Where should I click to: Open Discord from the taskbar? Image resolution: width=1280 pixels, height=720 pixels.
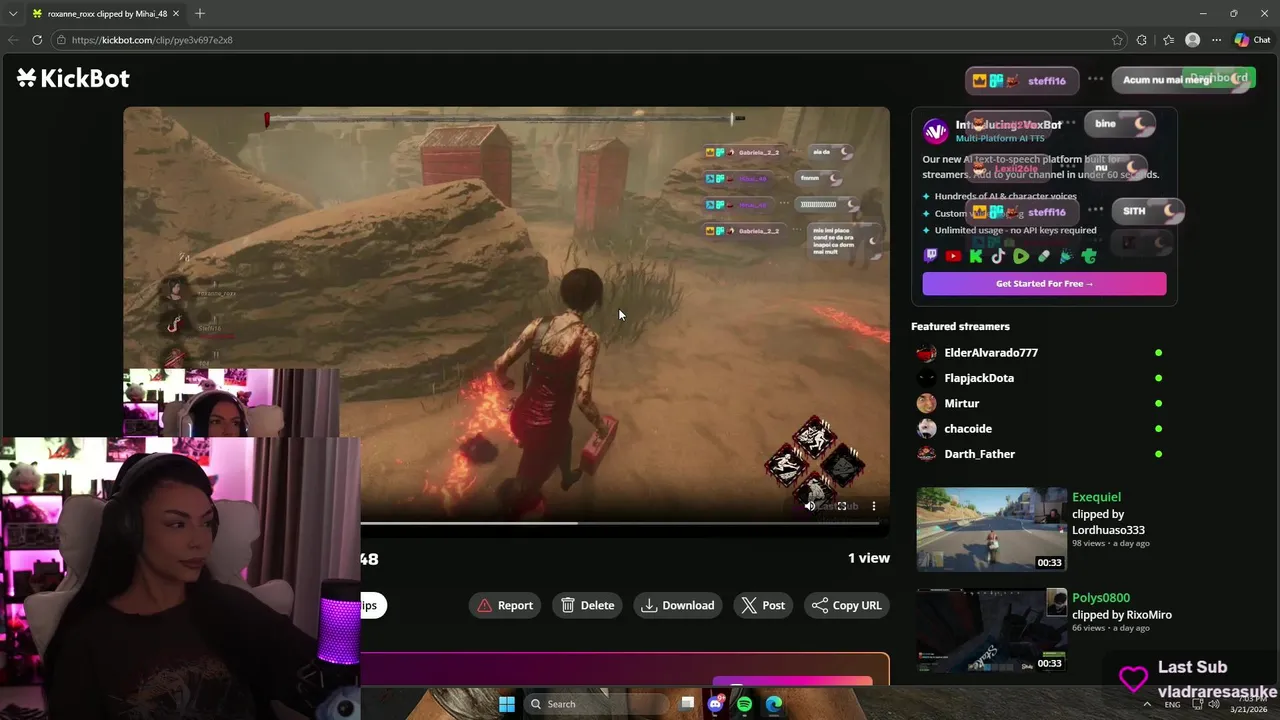(x=715, y=704)
